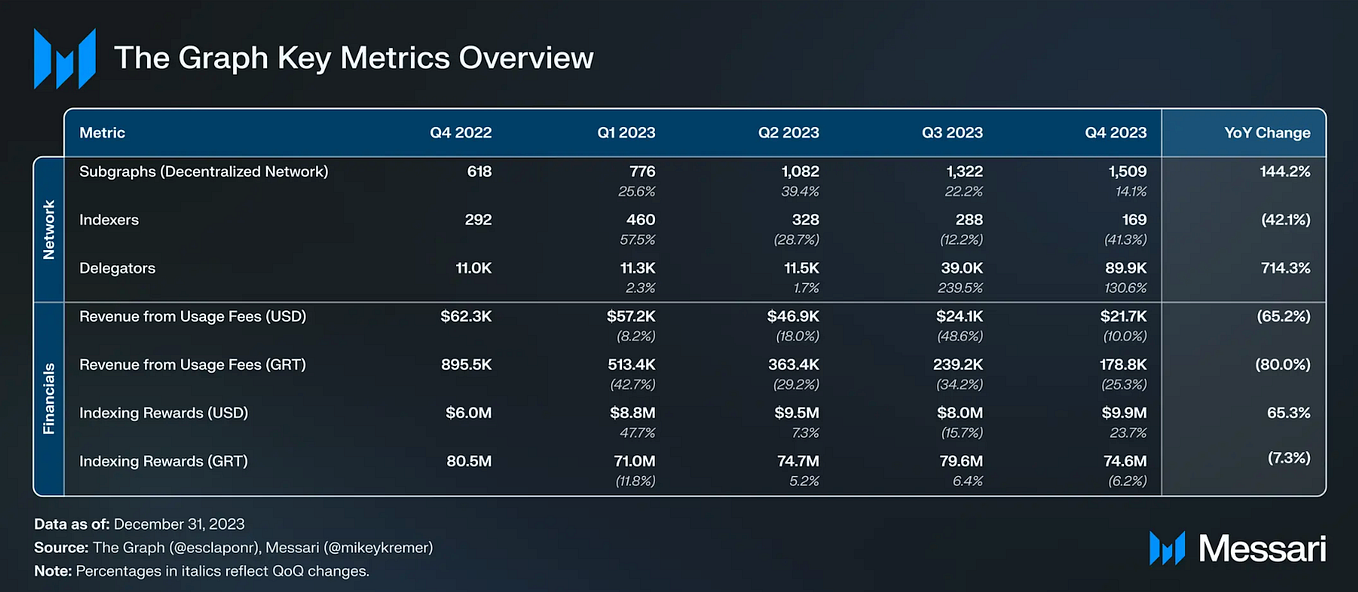Viewport: 1358px width, 592px height.
Task: Select the Financials vertical section tab
Action: pos(48,398)
